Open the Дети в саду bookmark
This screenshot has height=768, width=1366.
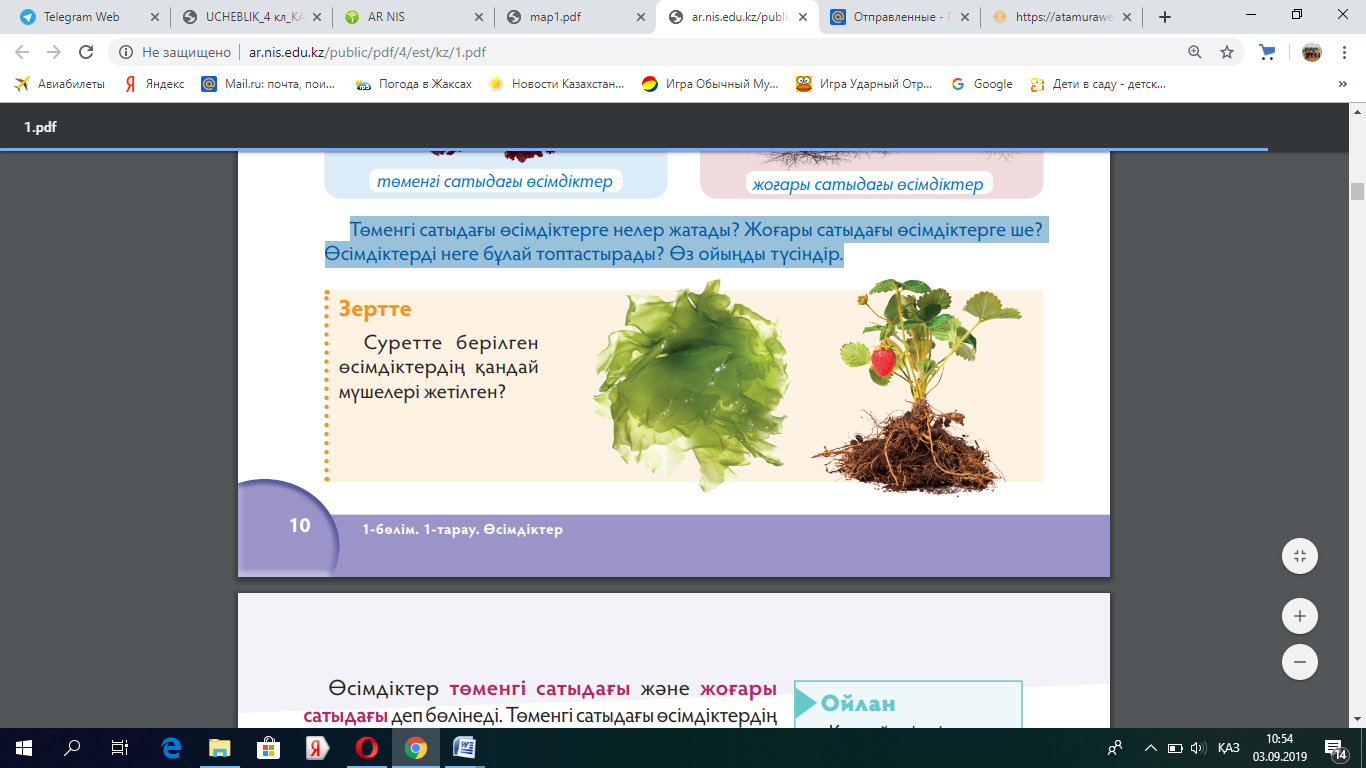1098,85
